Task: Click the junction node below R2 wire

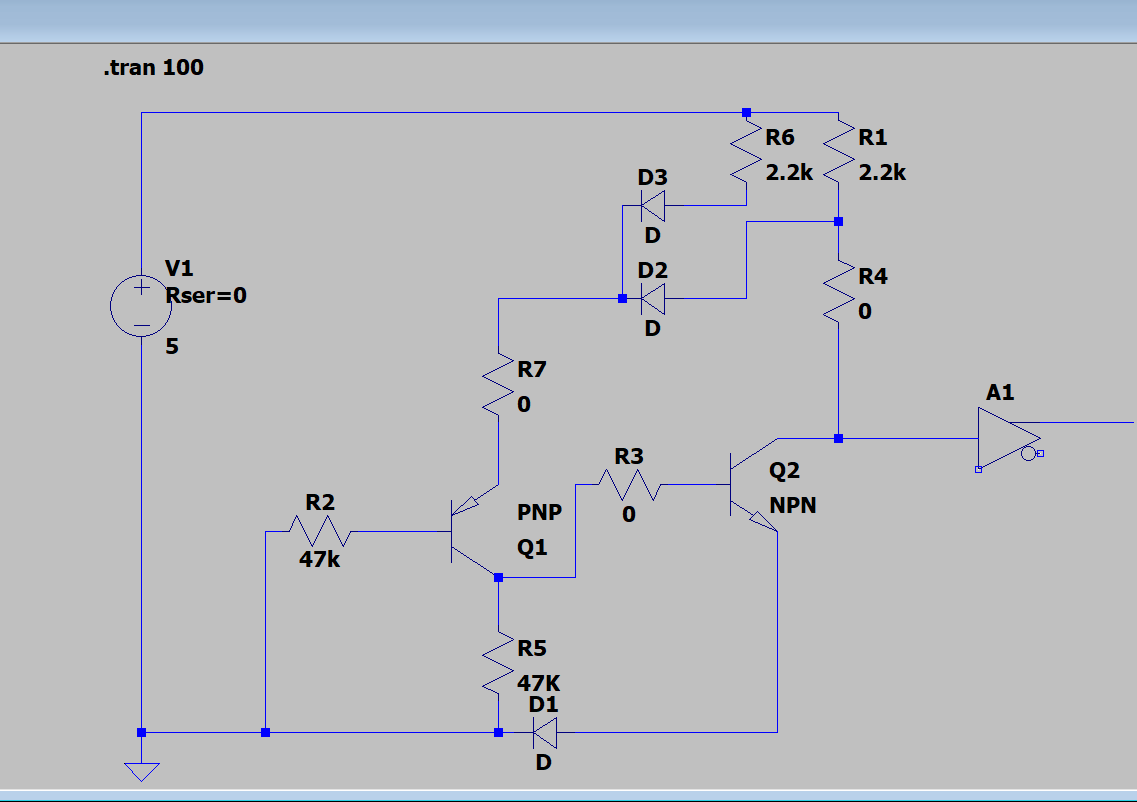Action: pyautogui.click(x=265, y=732)
